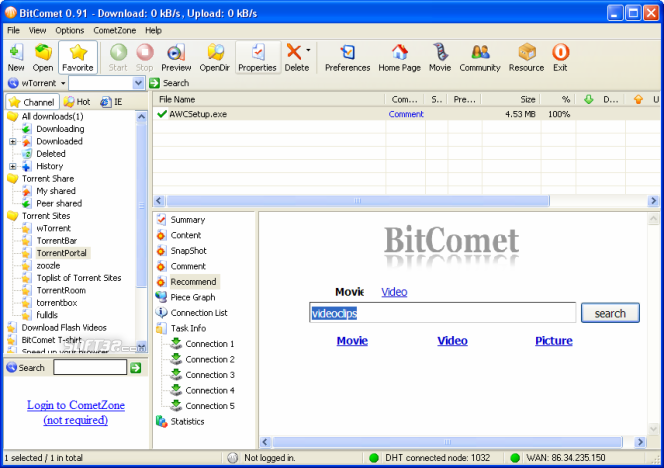This screenshot has width=664, height=468.
Task: Sort by the File Name column header
Action: (x=269, y=100)
